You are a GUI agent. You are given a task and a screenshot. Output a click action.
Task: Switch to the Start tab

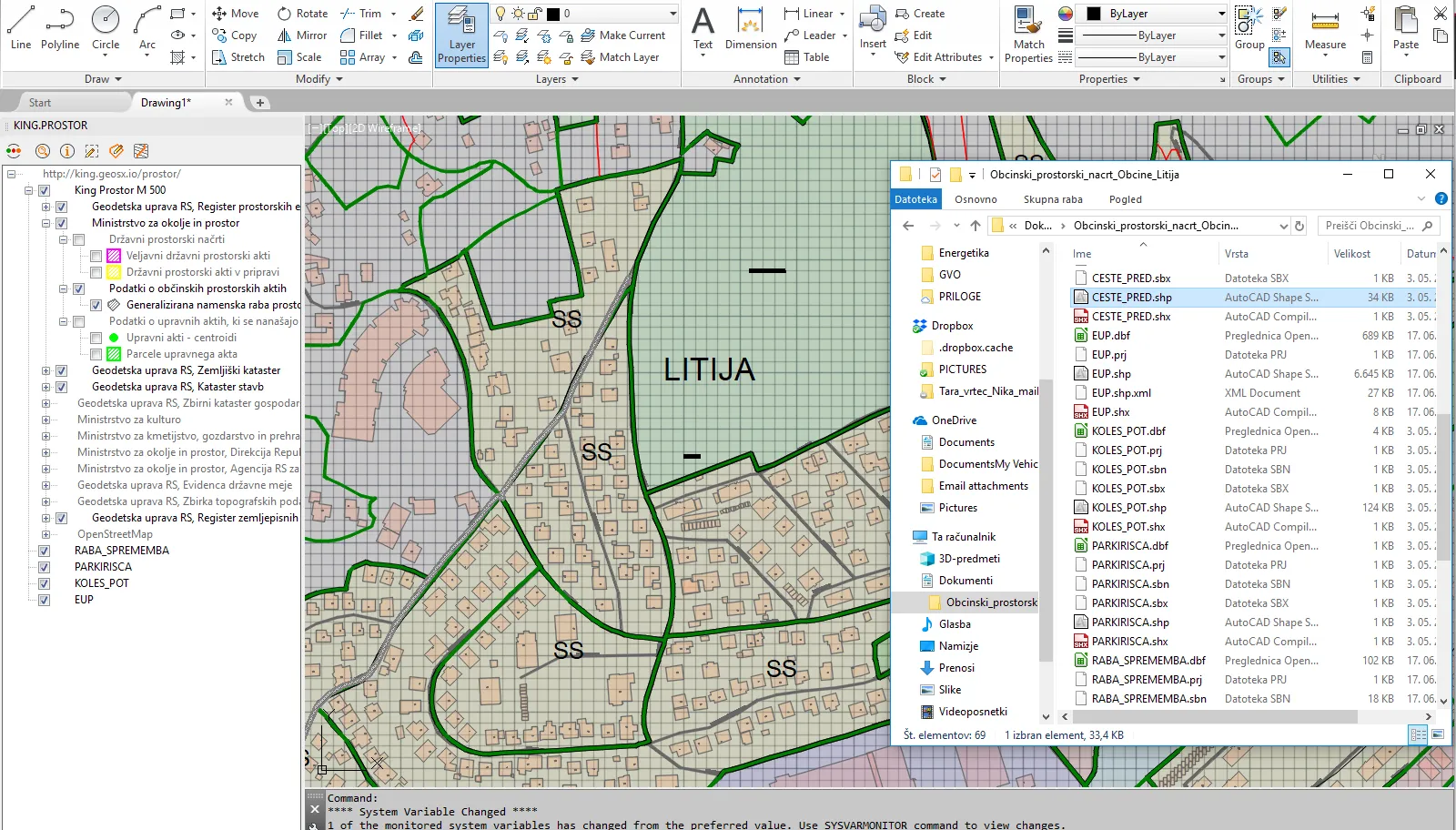(x=40, y=103)
